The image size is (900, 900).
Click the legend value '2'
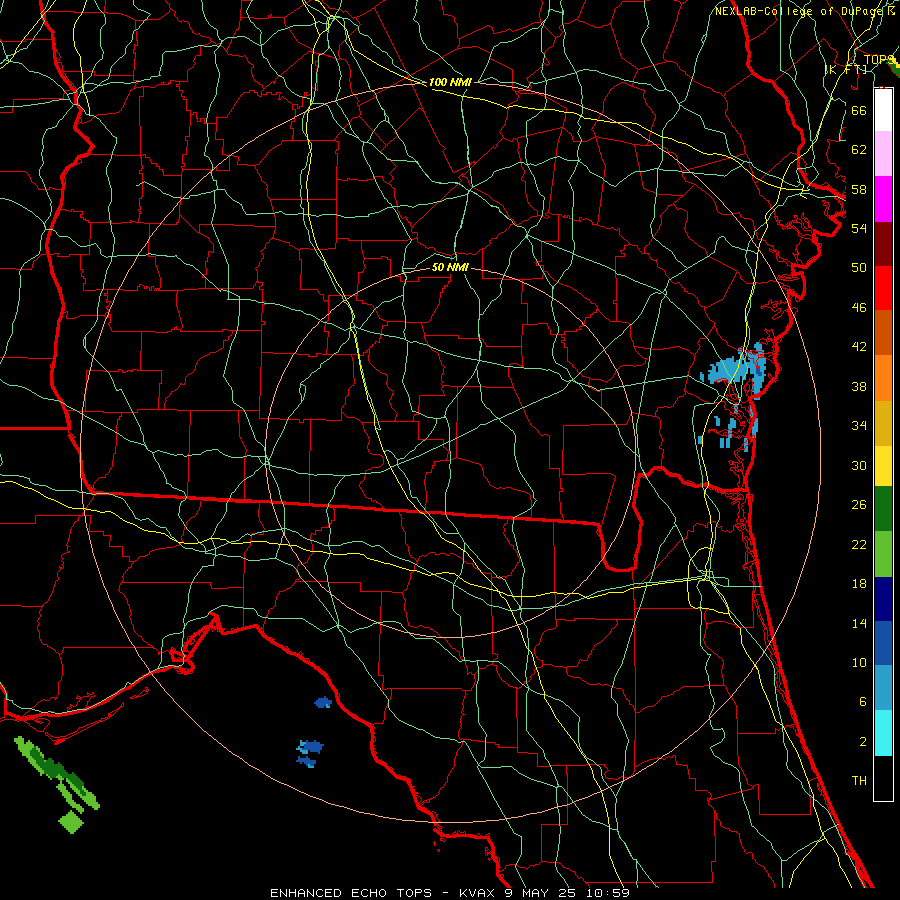point(862,742)
